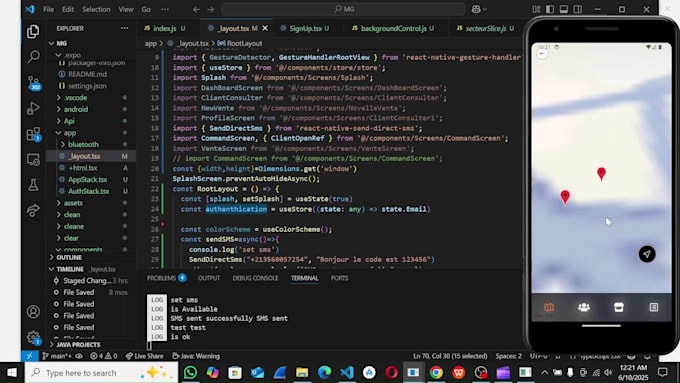This screenshot has height=383, width=680.
Task: Click the remote window icon in status bar
Action: [29, 356]
